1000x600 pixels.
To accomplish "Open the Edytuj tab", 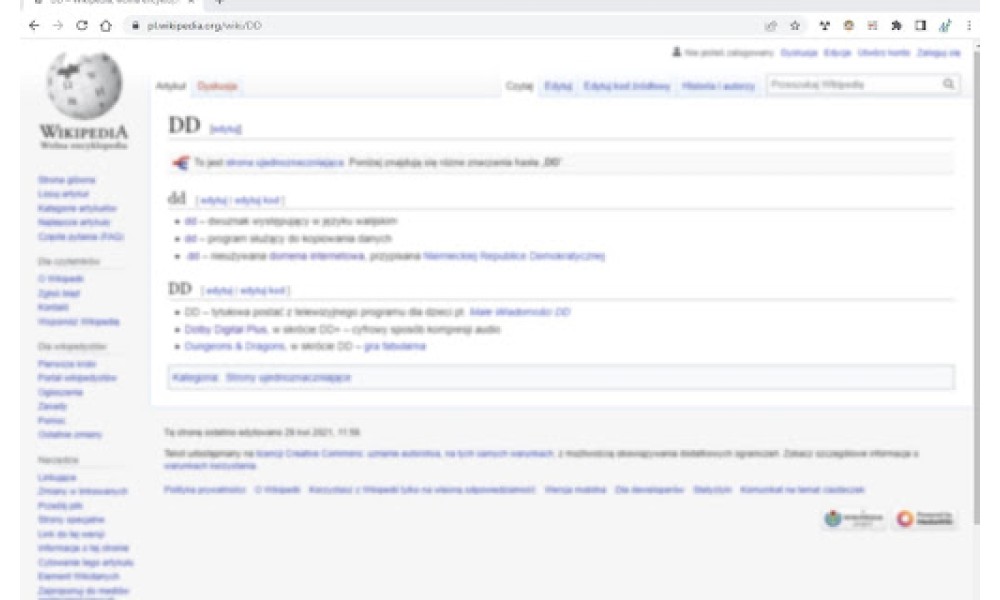I will 558,86.
